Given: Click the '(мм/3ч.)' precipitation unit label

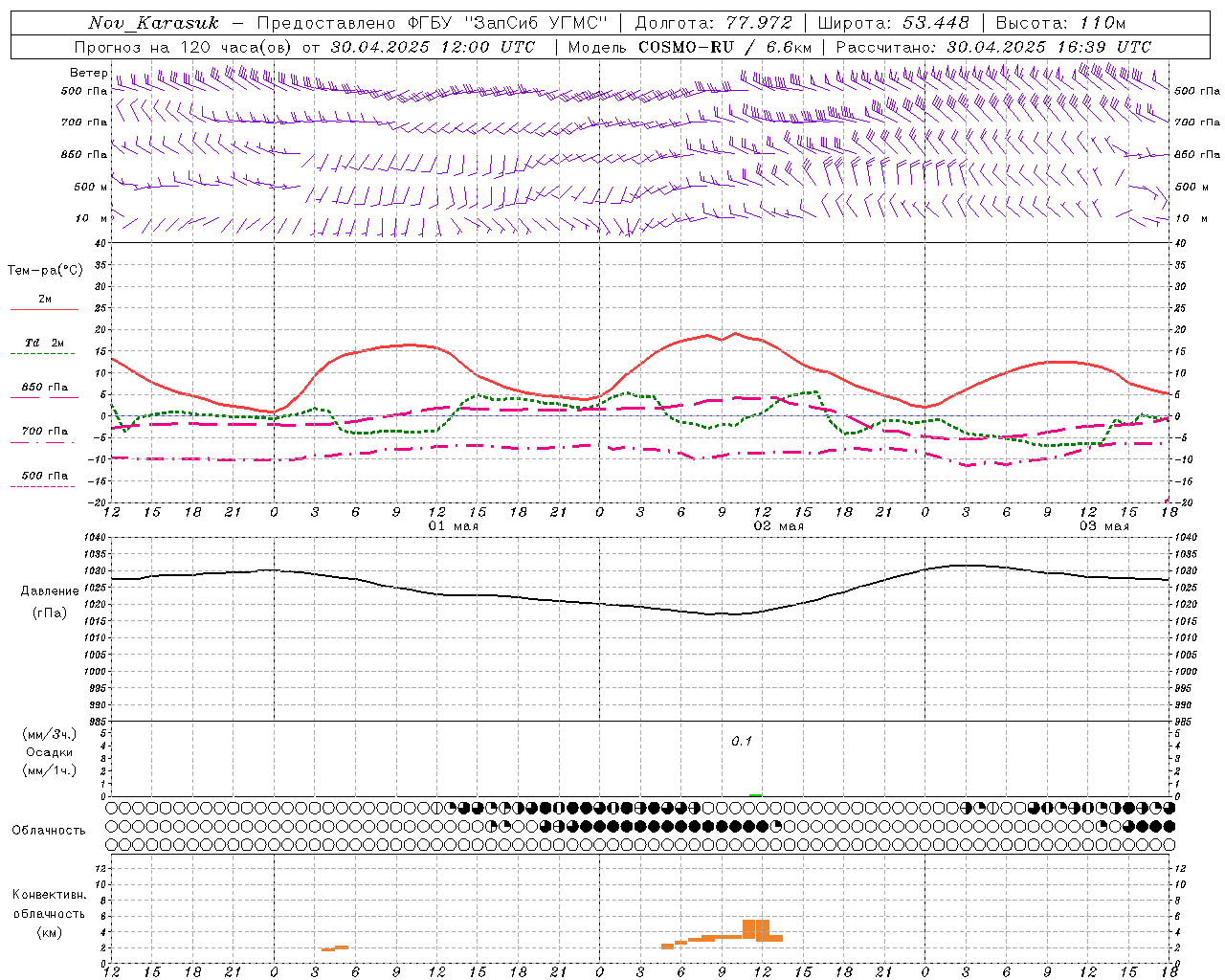Looking at the screenshot, I should 50,734.
